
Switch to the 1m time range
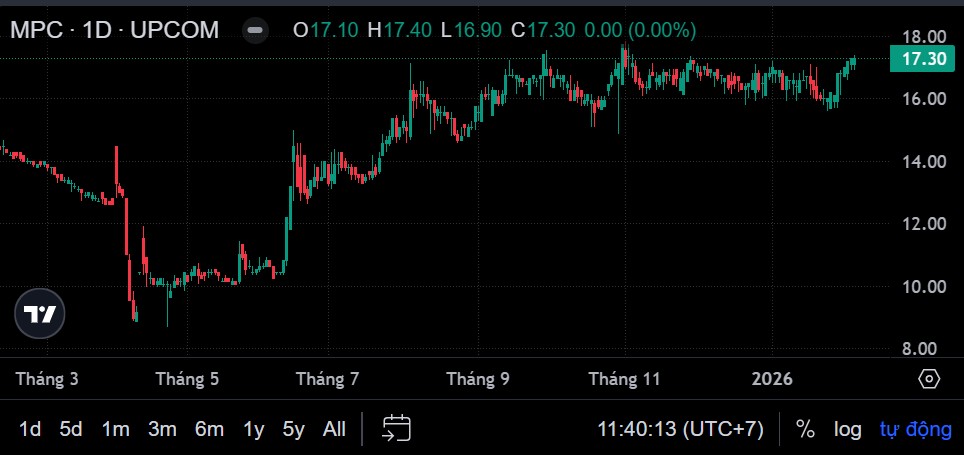point(115,429)
